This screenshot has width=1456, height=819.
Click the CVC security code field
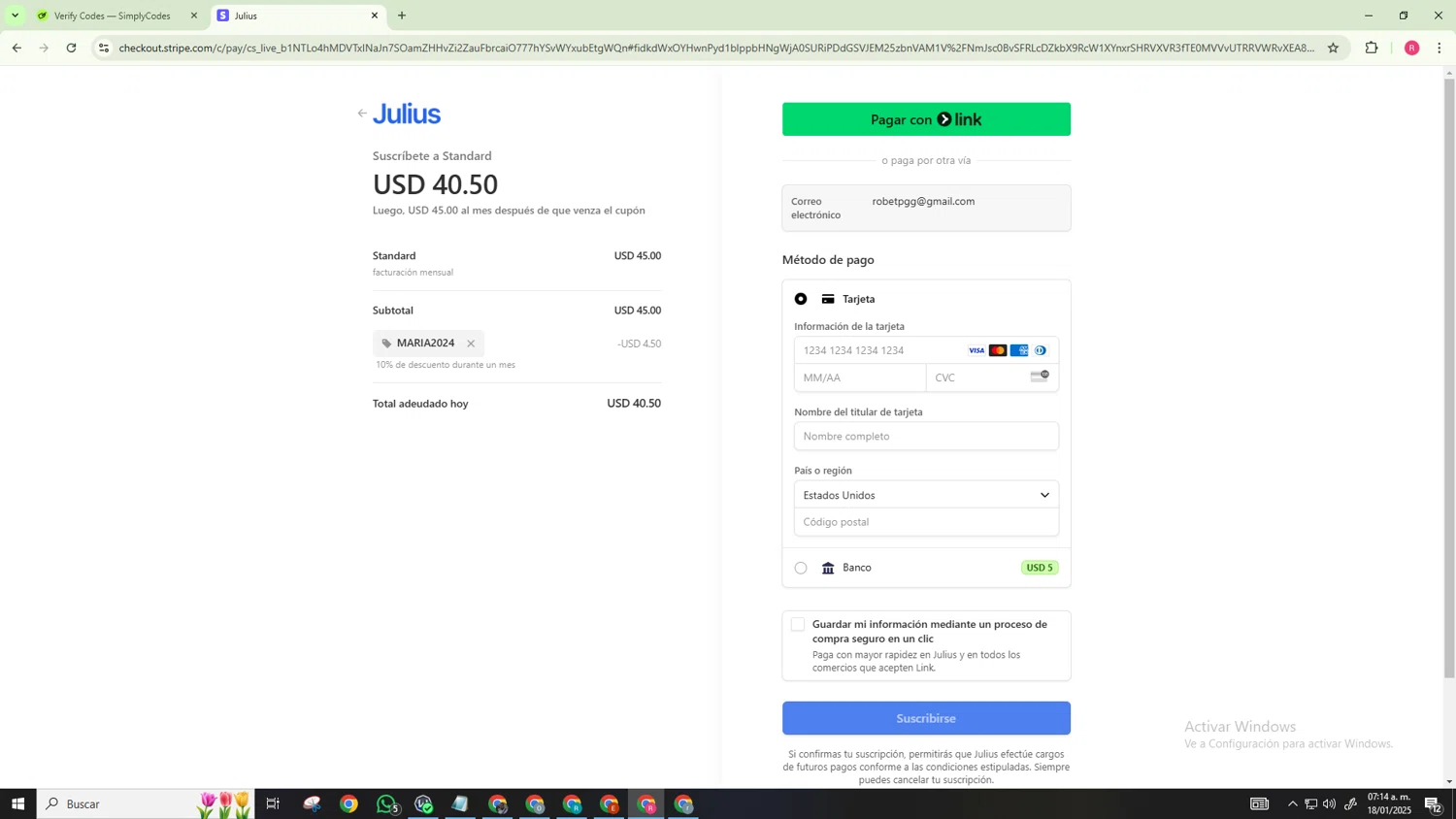992,377
